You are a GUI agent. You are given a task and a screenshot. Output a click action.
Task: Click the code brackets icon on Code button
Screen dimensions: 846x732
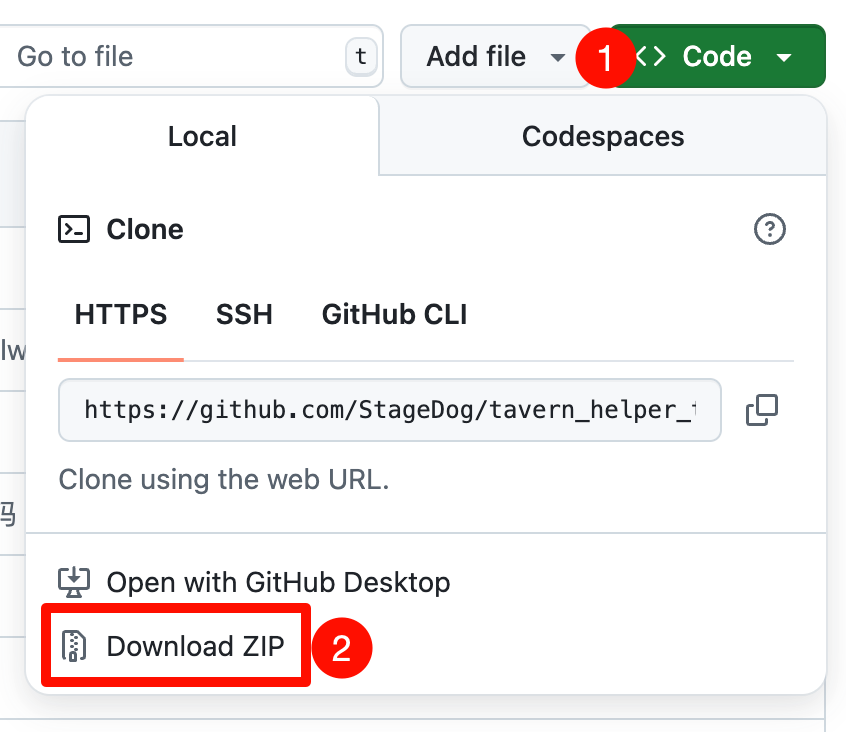coord(650,56)
